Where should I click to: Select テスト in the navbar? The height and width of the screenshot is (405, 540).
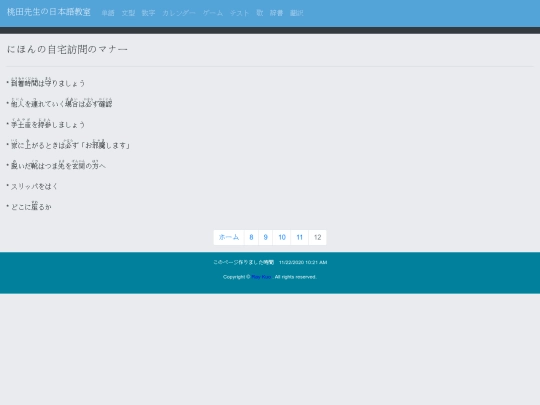(x=239, y=13)
